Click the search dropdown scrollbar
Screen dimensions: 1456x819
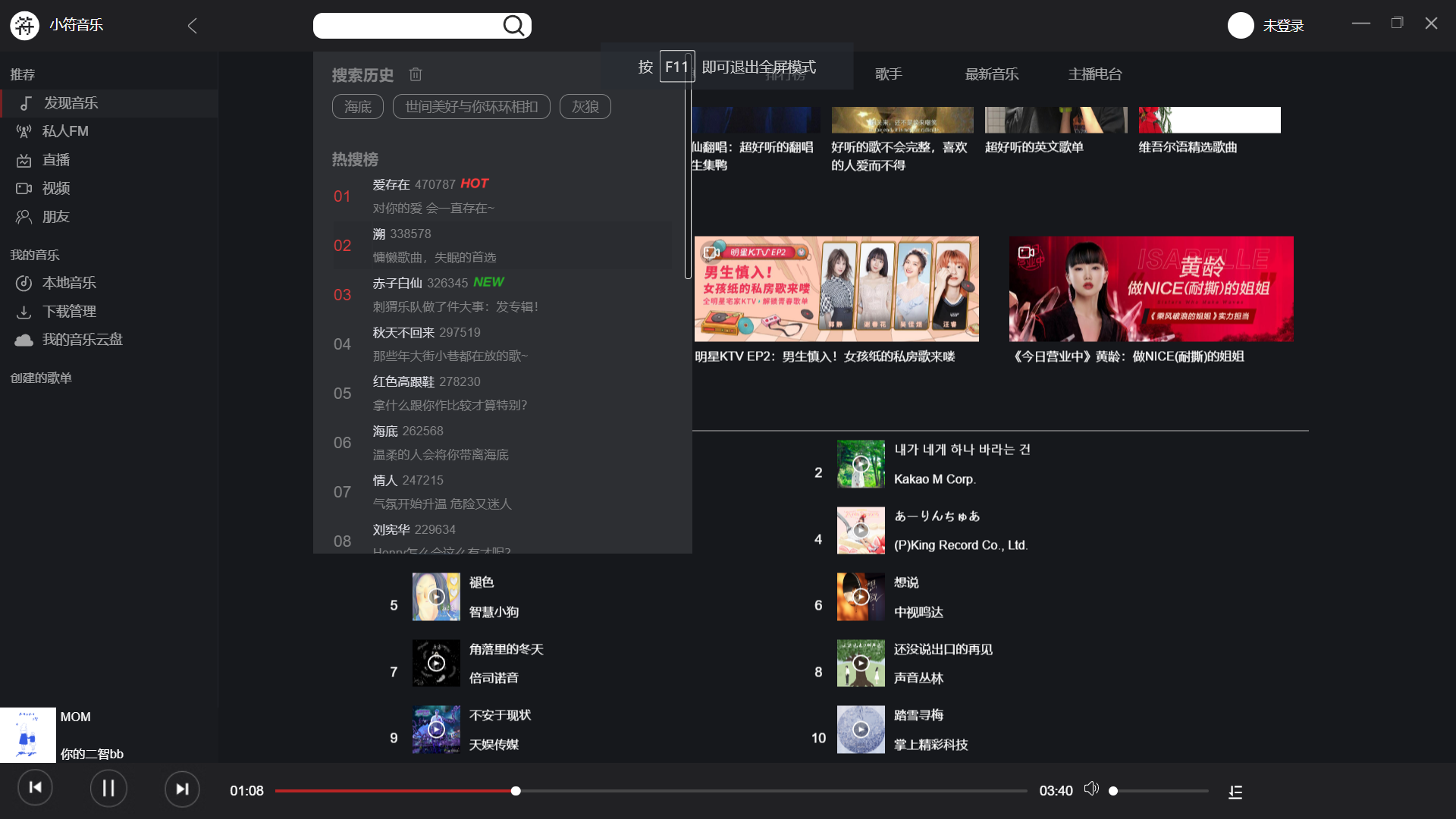(x=688, y=165)
